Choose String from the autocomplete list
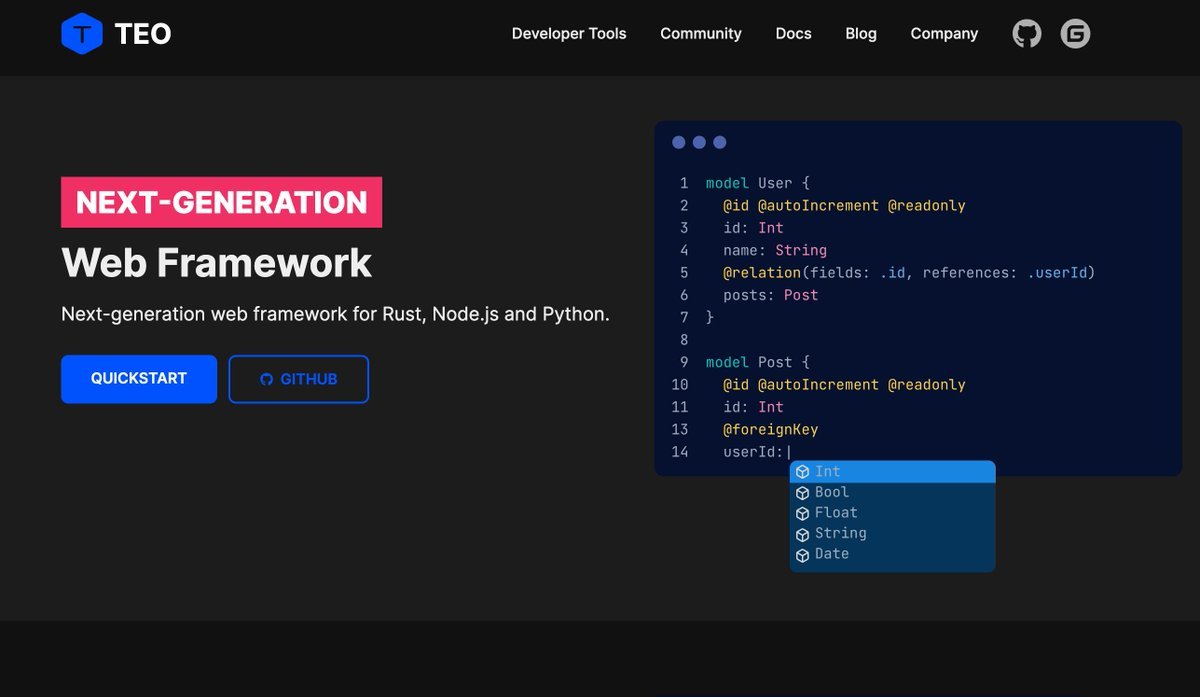Screen dimensions: 1200x697 892,534
